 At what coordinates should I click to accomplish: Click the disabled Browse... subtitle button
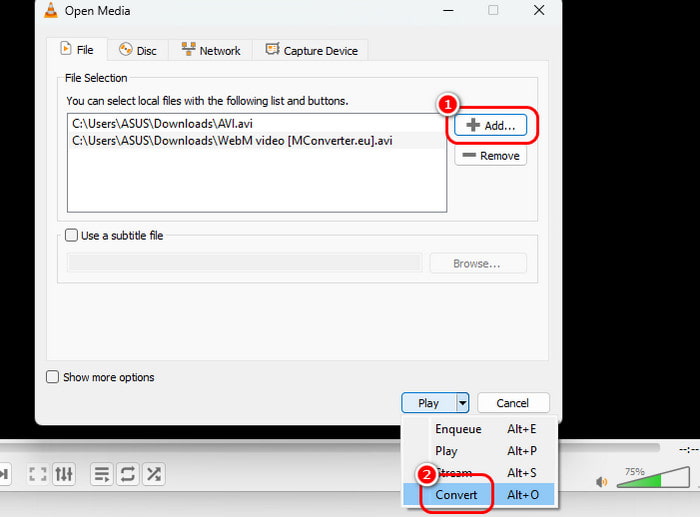[x=478, y=263]
